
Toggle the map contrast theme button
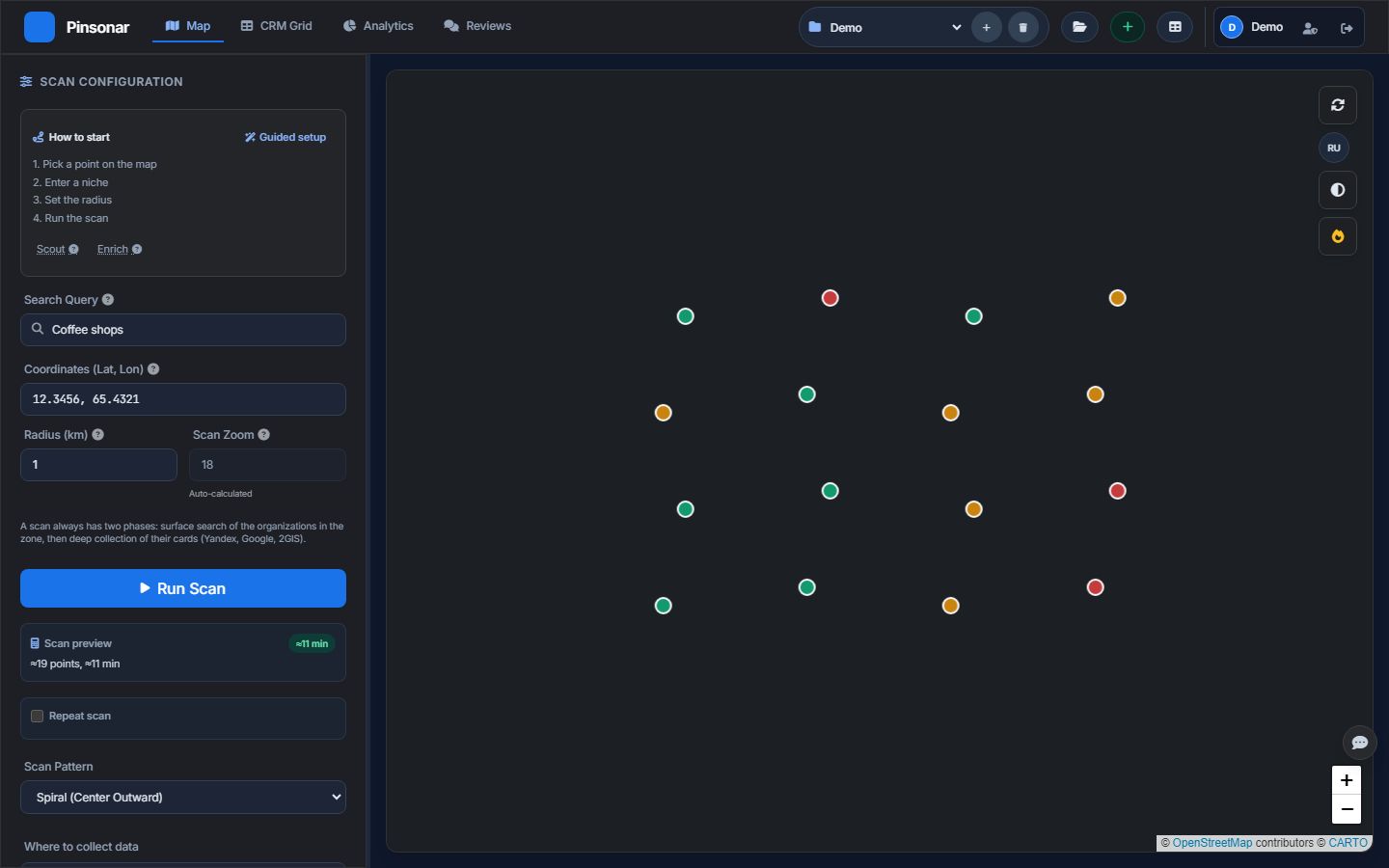tap(1338, 190)
